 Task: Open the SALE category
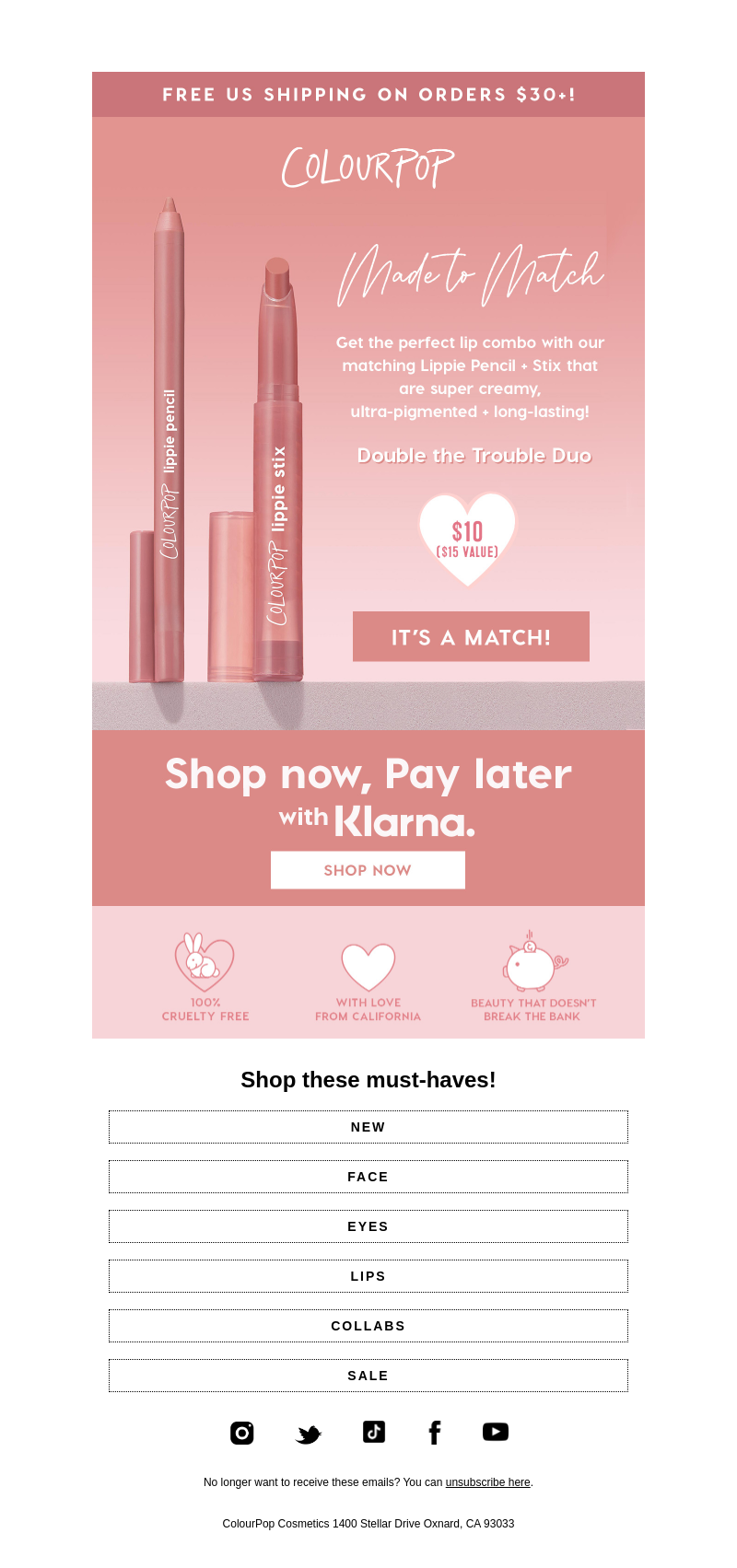coord(368,1376)
